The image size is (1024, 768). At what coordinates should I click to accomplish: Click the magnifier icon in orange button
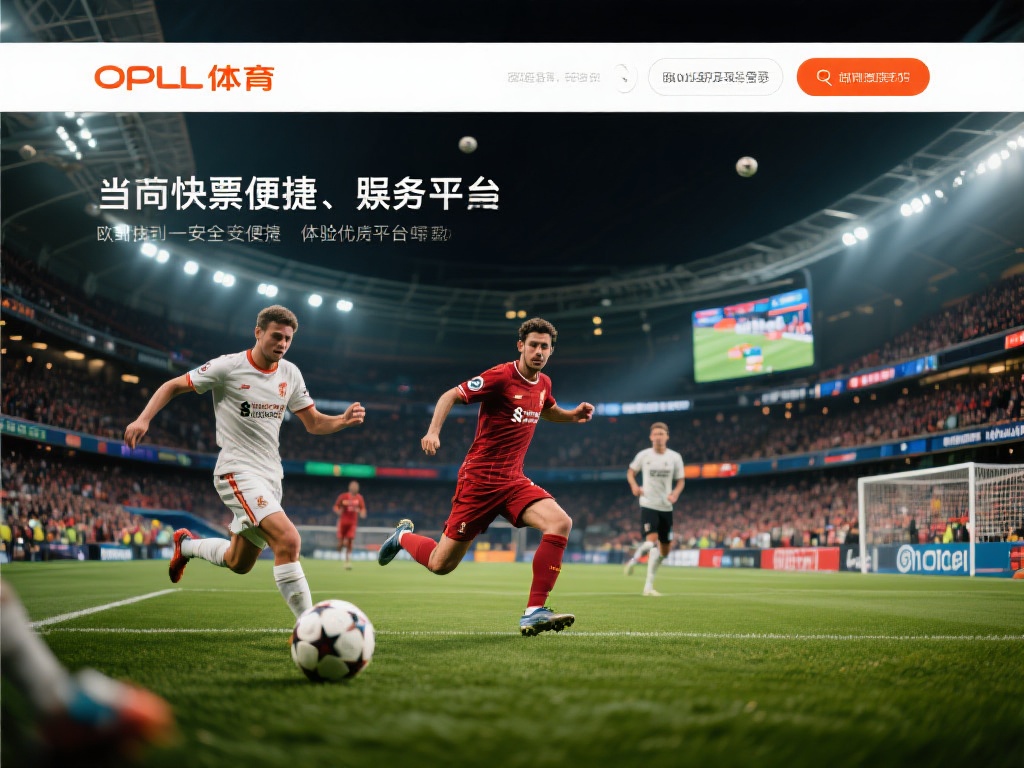[824, 77]
